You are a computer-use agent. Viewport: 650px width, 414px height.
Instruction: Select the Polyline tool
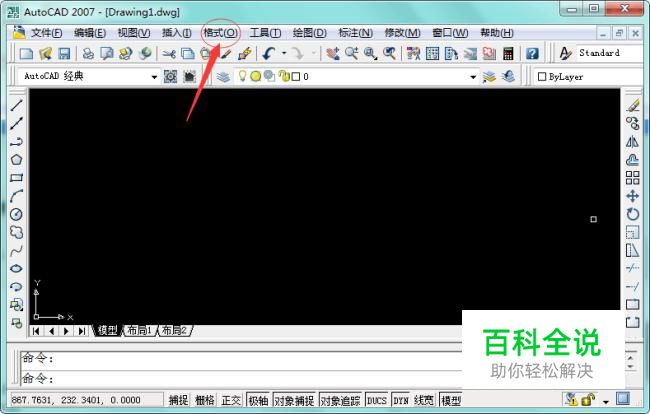tap(16, 141)
